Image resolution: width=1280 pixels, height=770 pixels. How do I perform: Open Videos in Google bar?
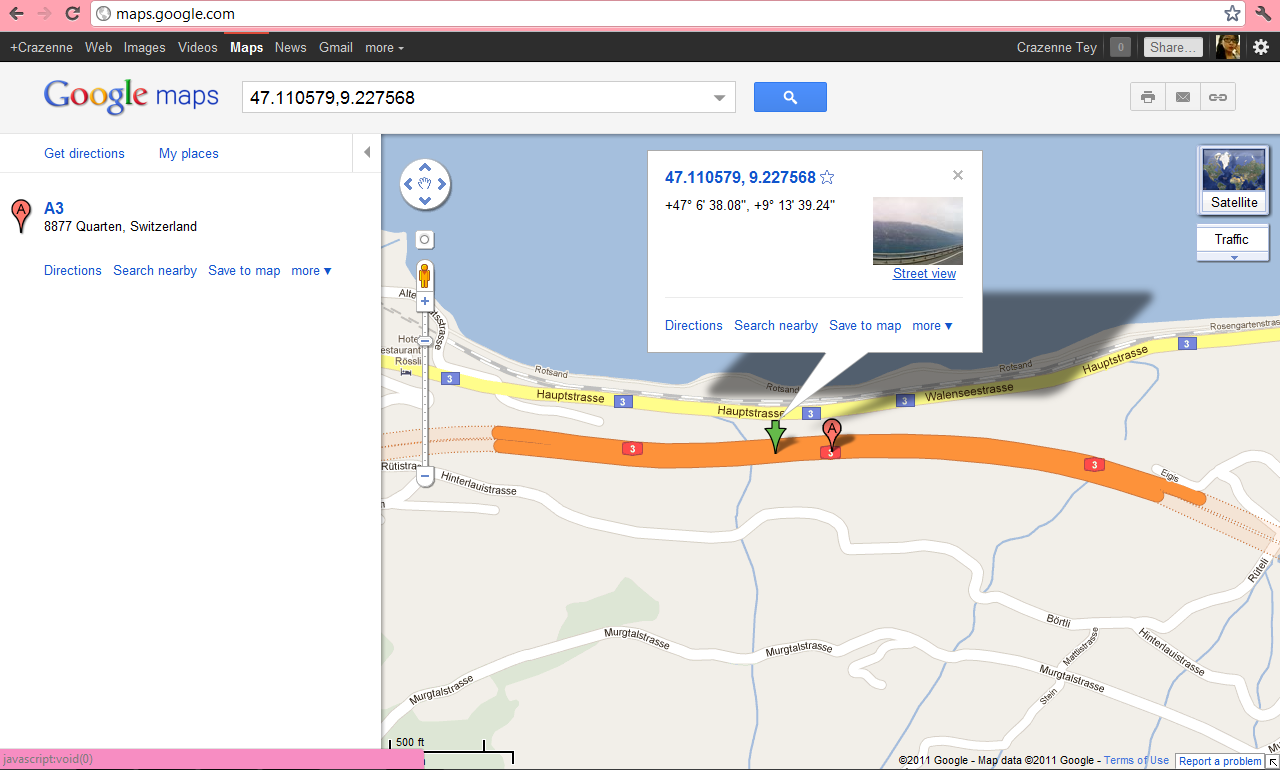tap(198, 47)
